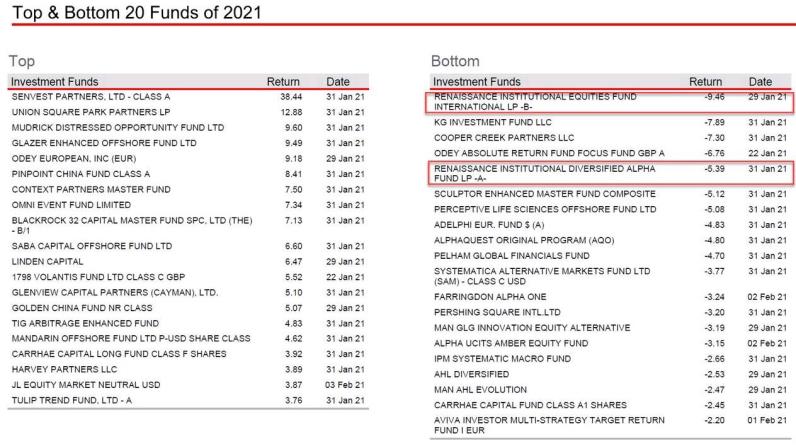Select 'AVIVA INVESTOR MULTI-STRATEGY TARGET RETURN FUND I EUR'

click(549, 425)
